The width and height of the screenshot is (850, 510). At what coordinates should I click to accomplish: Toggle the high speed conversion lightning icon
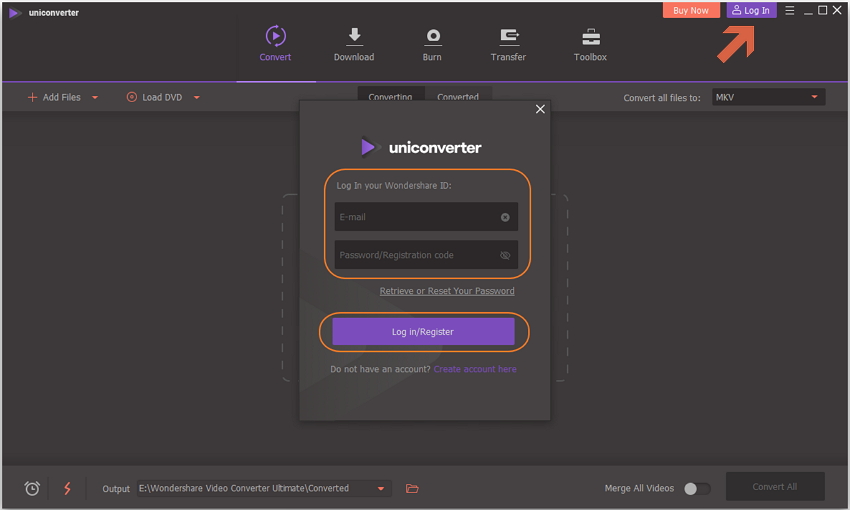(67, 488)
